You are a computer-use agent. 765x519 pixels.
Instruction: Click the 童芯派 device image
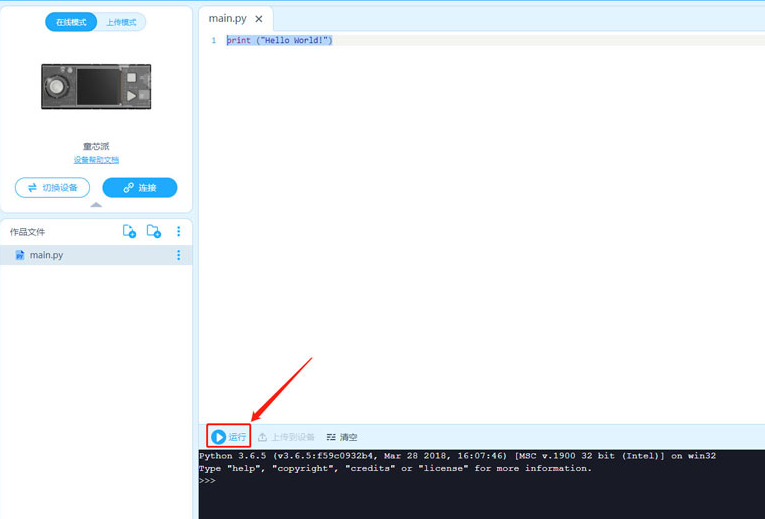(x=96, y=87)
